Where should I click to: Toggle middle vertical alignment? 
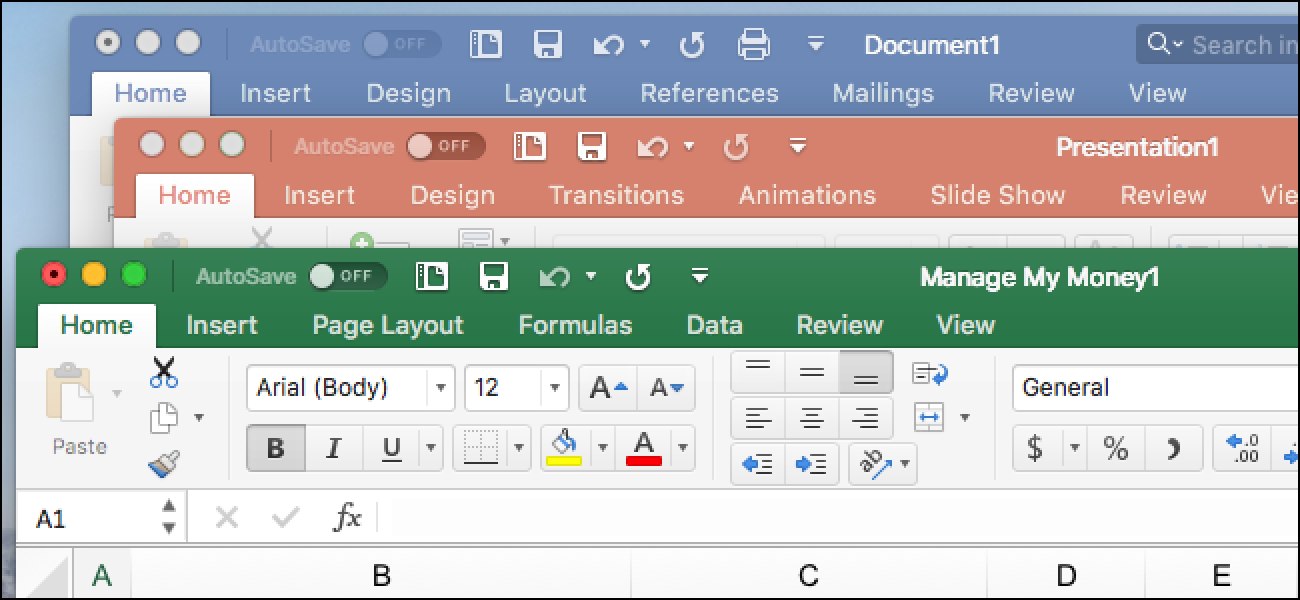(x=811, y=373)
